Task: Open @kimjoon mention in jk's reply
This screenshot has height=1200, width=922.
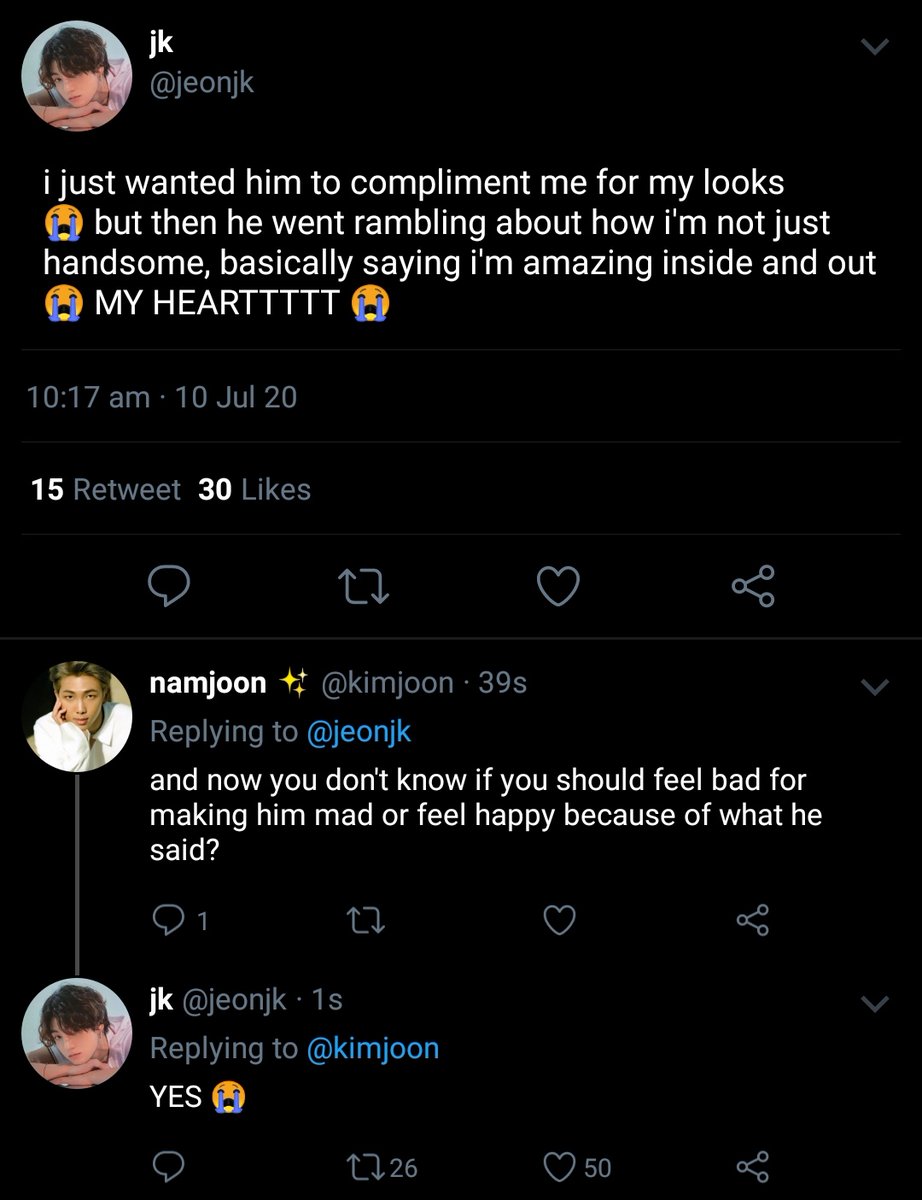Action: tap(372, 1048)
